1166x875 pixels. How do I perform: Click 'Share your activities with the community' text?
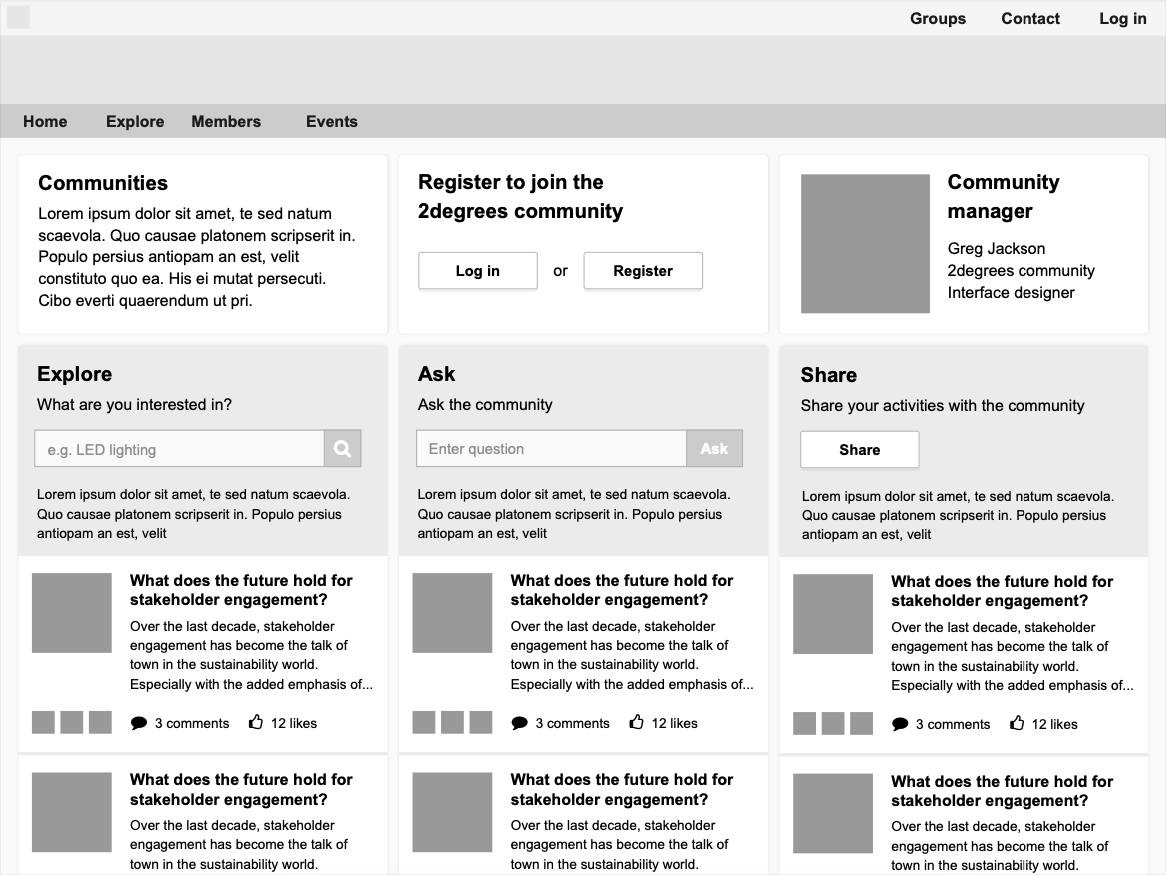coord(942,405)
